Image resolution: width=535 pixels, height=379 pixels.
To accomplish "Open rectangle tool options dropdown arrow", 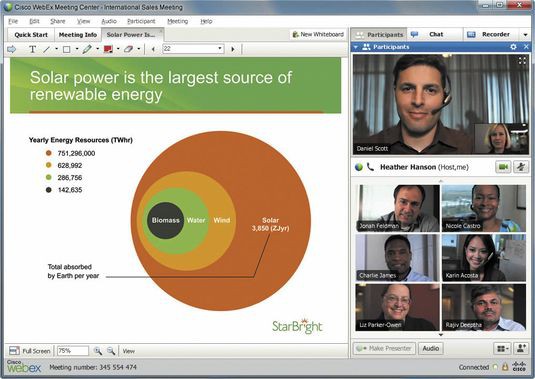I will point(77,49).
